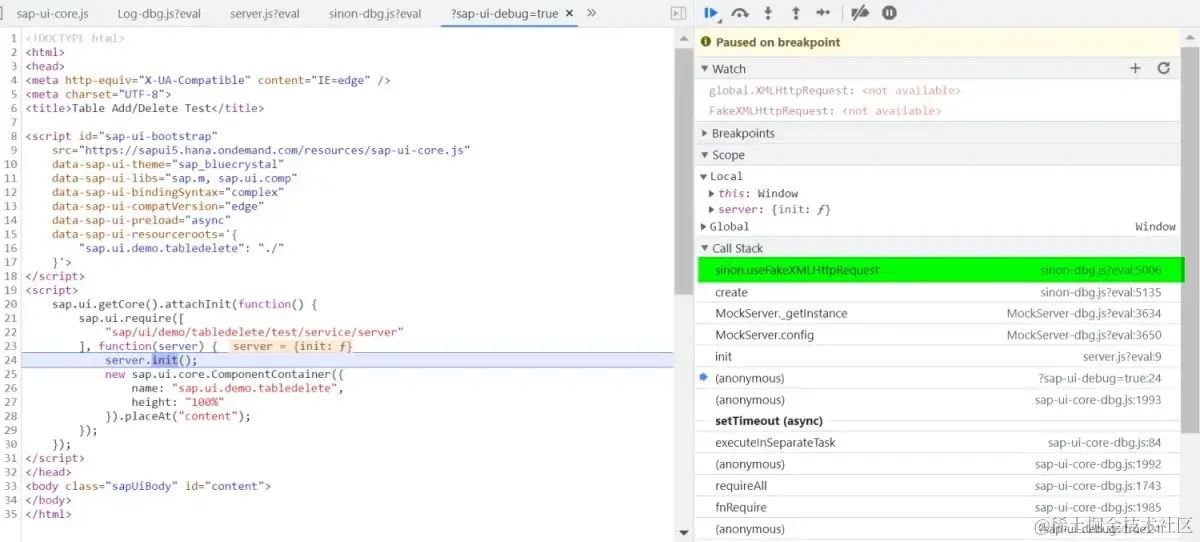Open sinon-dbg.js?eval:5135 source link
The width and height of the screenshot is (1200, 542).
1100,292
